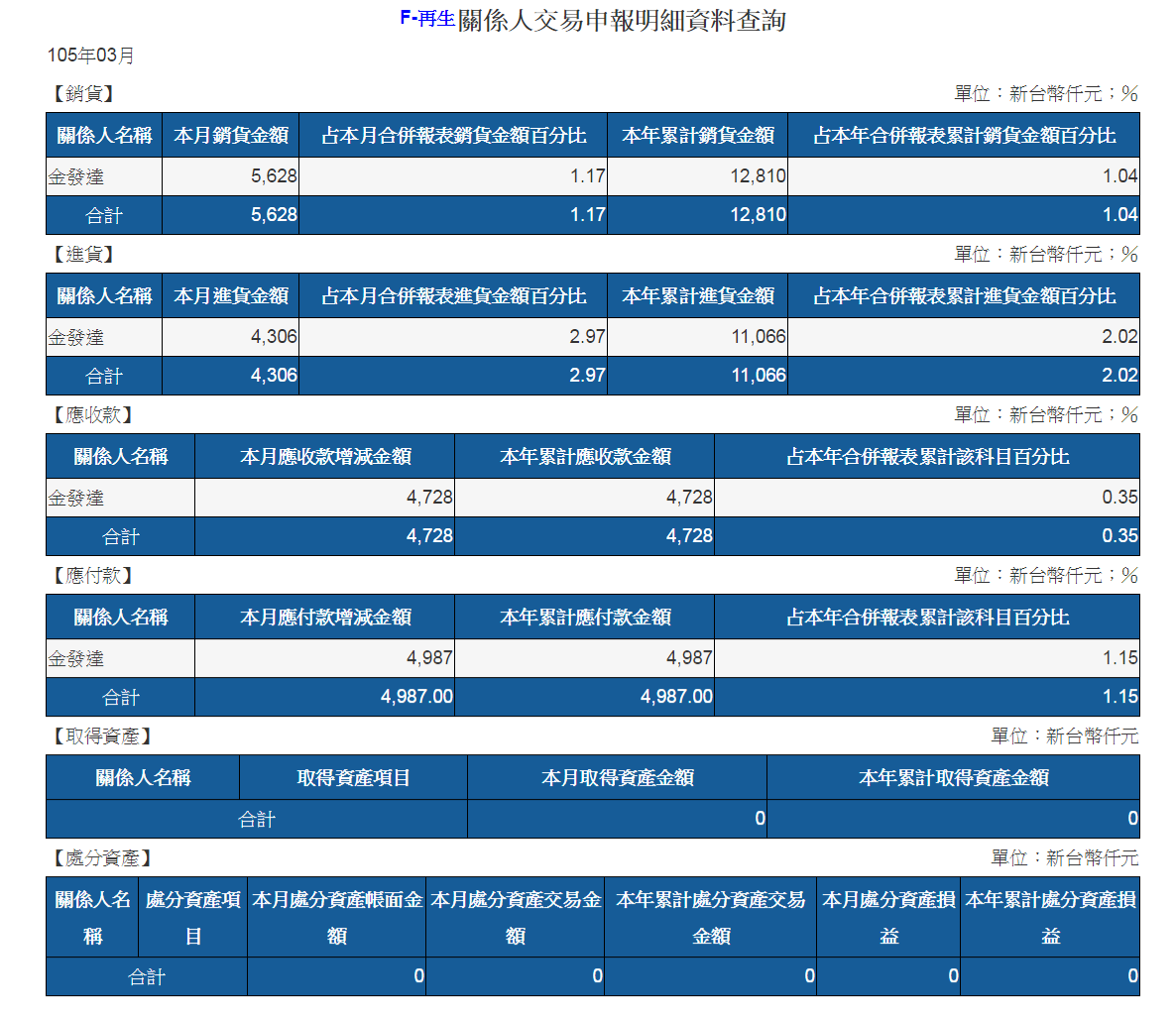Click the 關係人交易申報明細資料查詢 page title
This screenshot has height=1014, width=1176.
(622, 20)
